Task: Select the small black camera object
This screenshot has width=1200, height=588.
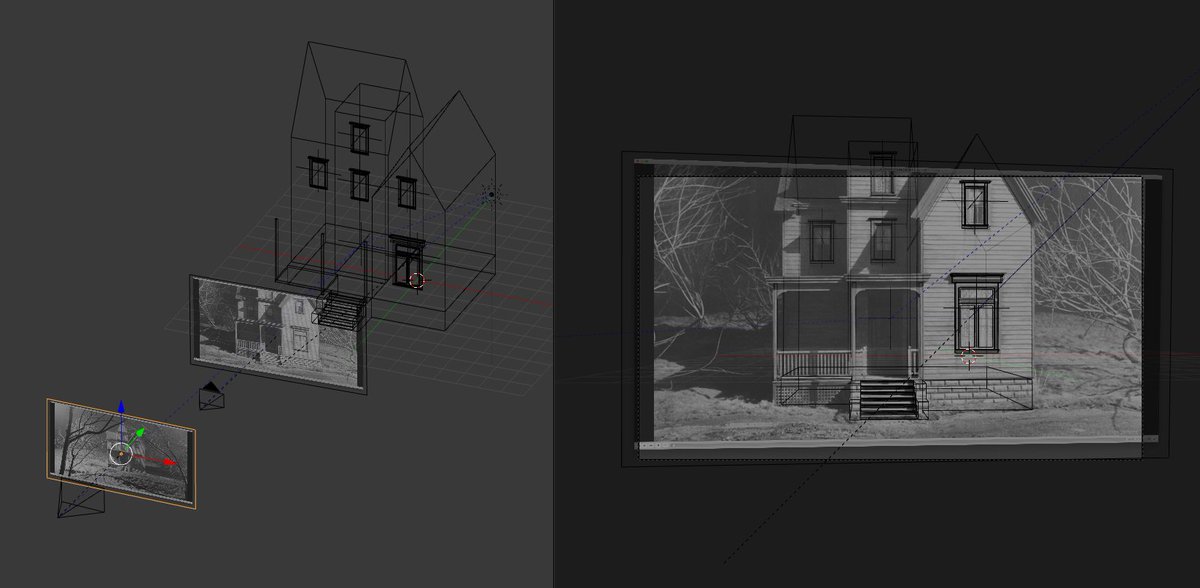Action: [x=211, y=395]
